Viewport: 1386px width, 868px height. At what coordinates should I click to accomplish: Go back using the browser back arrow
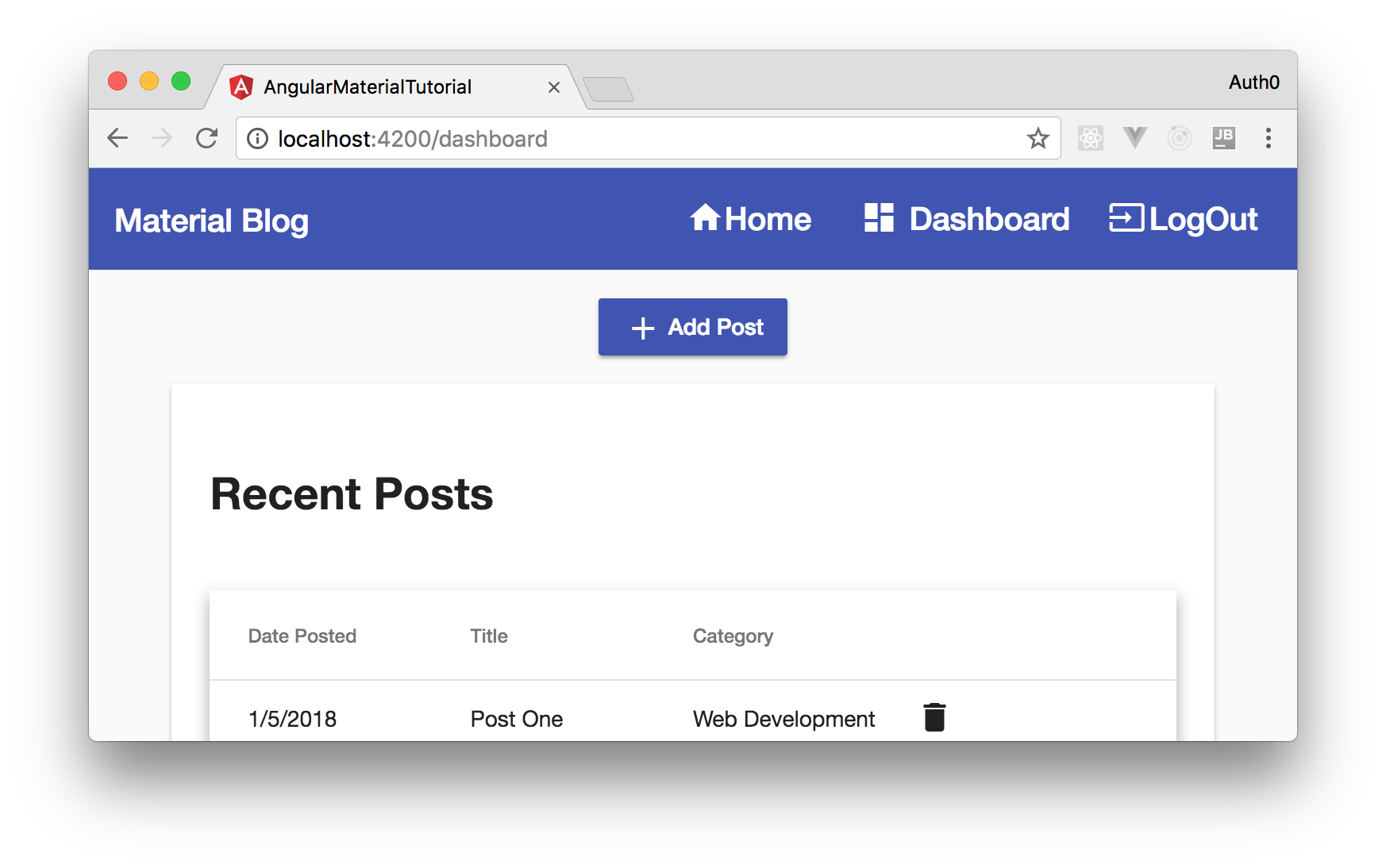coord(117,138)
